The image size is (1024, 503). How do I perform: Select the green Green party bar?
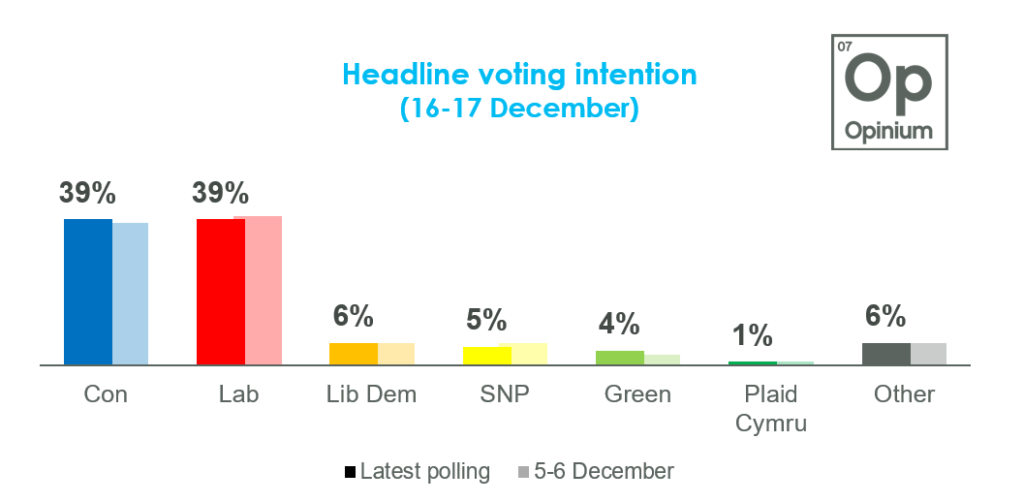620,358
